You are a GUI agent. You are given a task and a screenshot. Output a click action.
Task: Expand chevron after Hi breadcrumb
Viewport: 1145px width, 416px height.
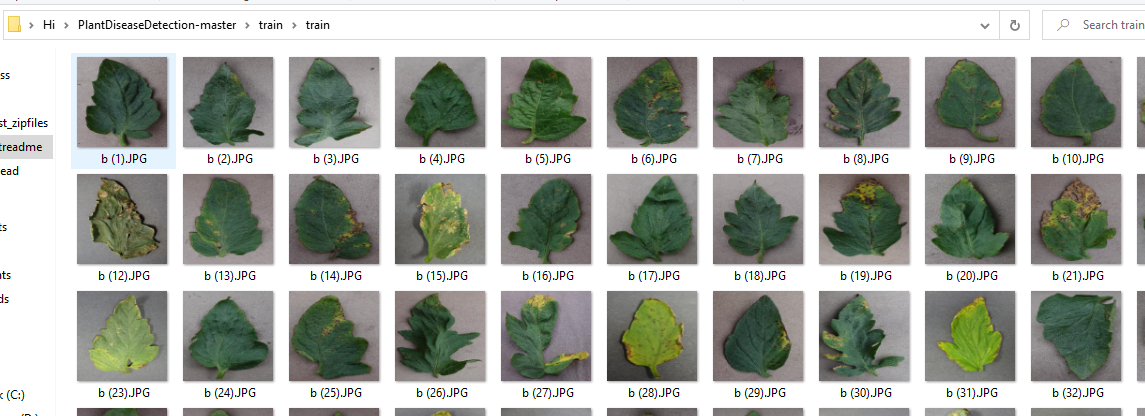pos(66,25)
